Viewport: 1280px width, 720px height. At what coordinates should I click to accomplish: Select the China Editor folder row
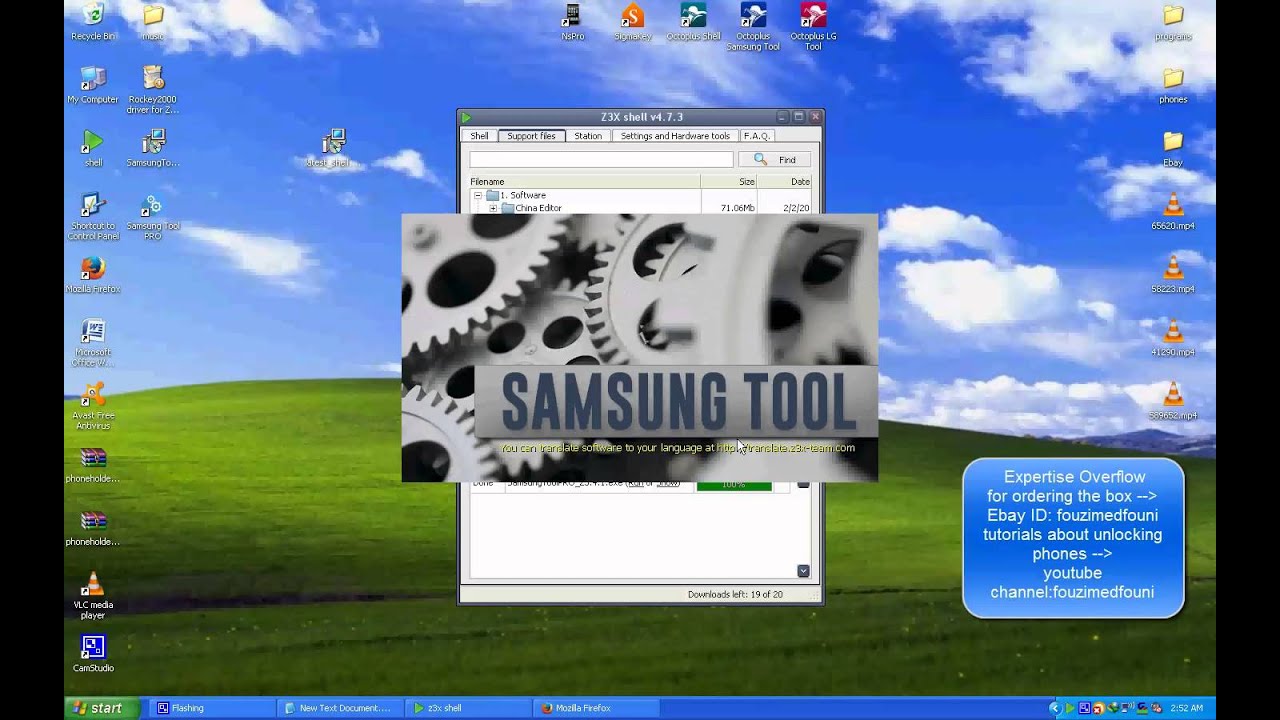click(x=640, y=208)
